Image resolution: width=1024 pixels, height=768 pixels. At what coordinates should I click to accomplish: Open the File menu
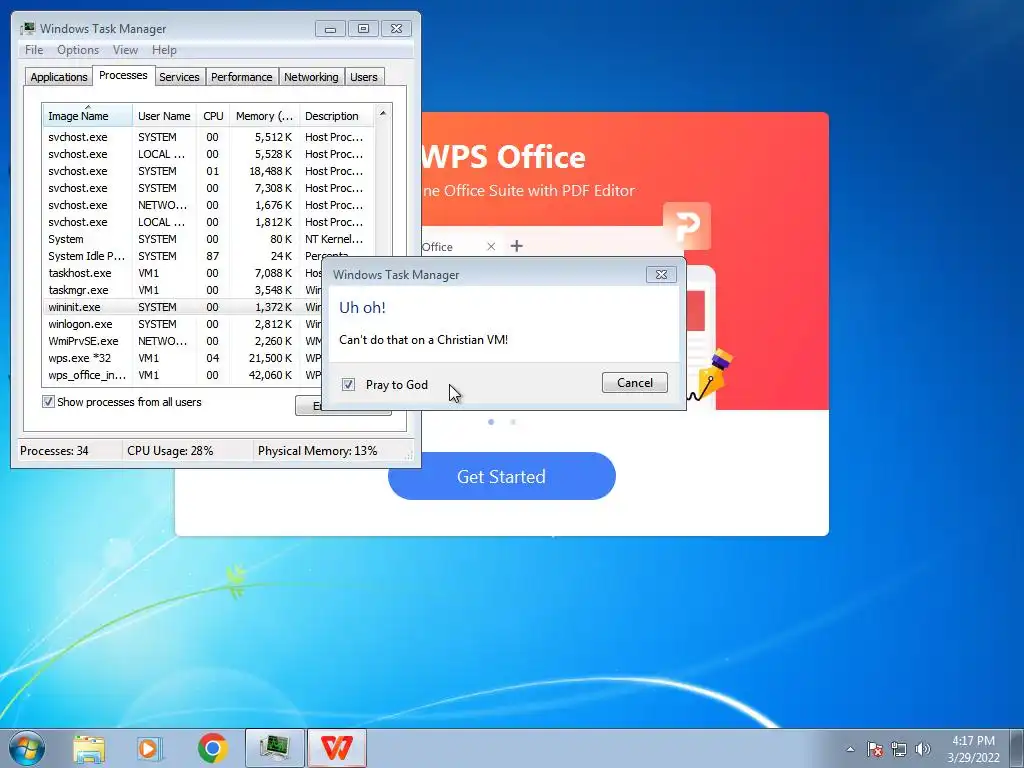34,50
